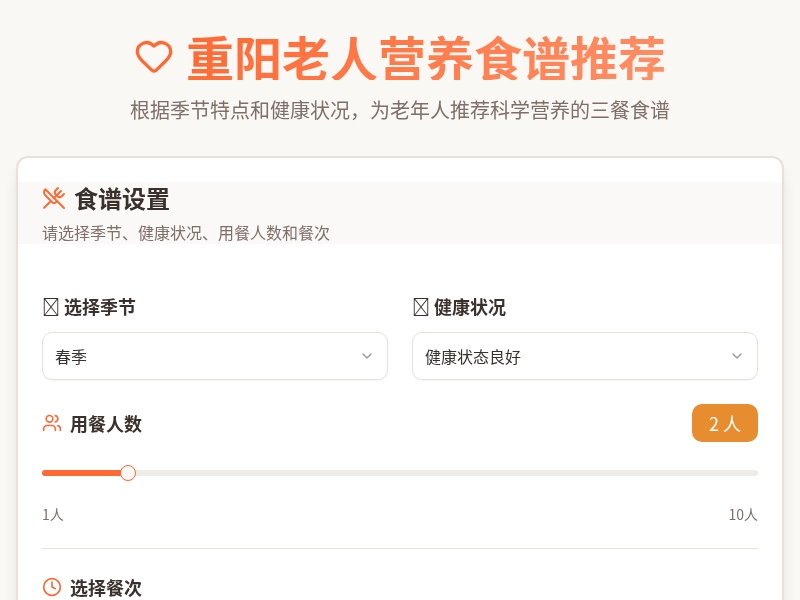Click the chevron arrow in the health selector
The height and width of the screenshot is (600, 800).
[737, 356]
